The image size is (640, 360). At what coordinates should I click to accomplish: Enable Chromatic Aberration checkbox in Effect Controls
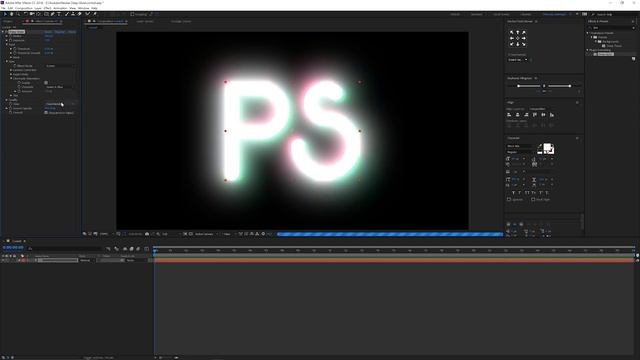click(46, 82)
